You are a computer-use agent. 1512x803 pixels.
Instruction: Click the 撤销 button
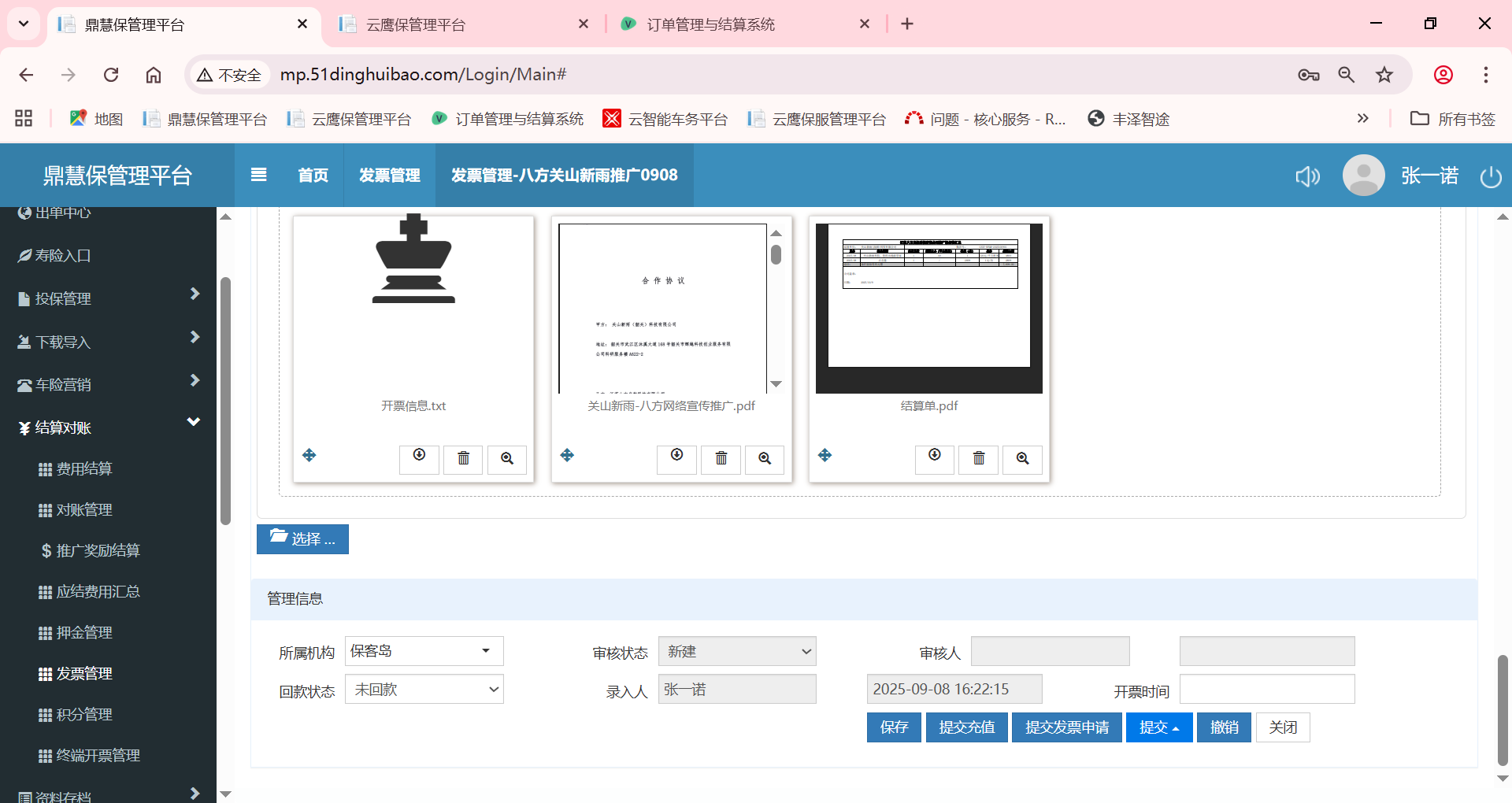[x=1224, y=727]
